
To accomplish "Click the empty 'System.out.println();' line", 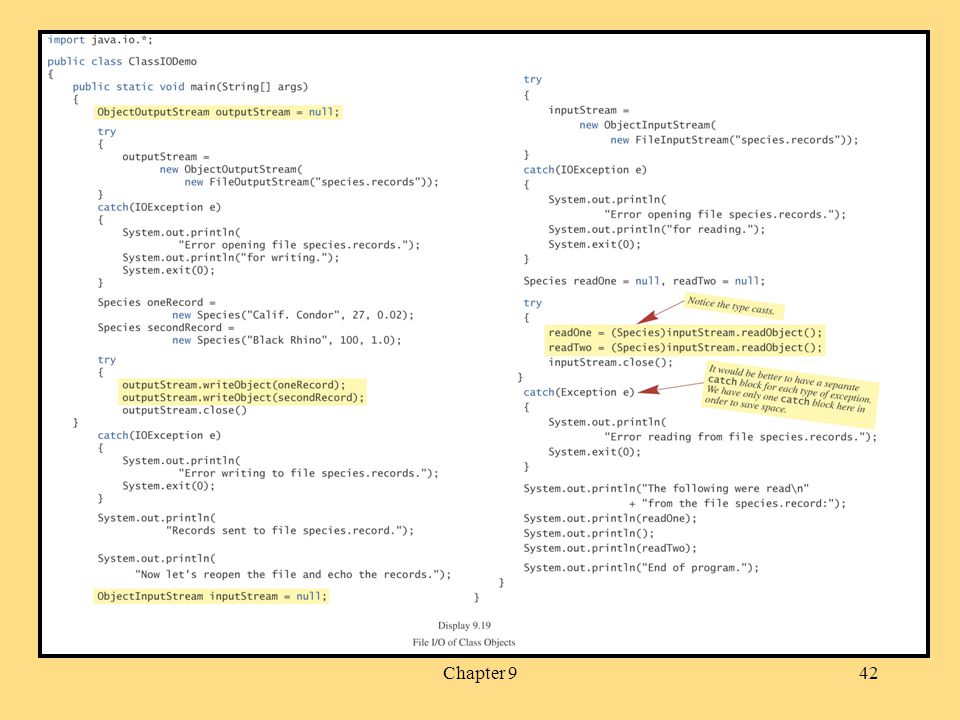I will click(588, 533).
